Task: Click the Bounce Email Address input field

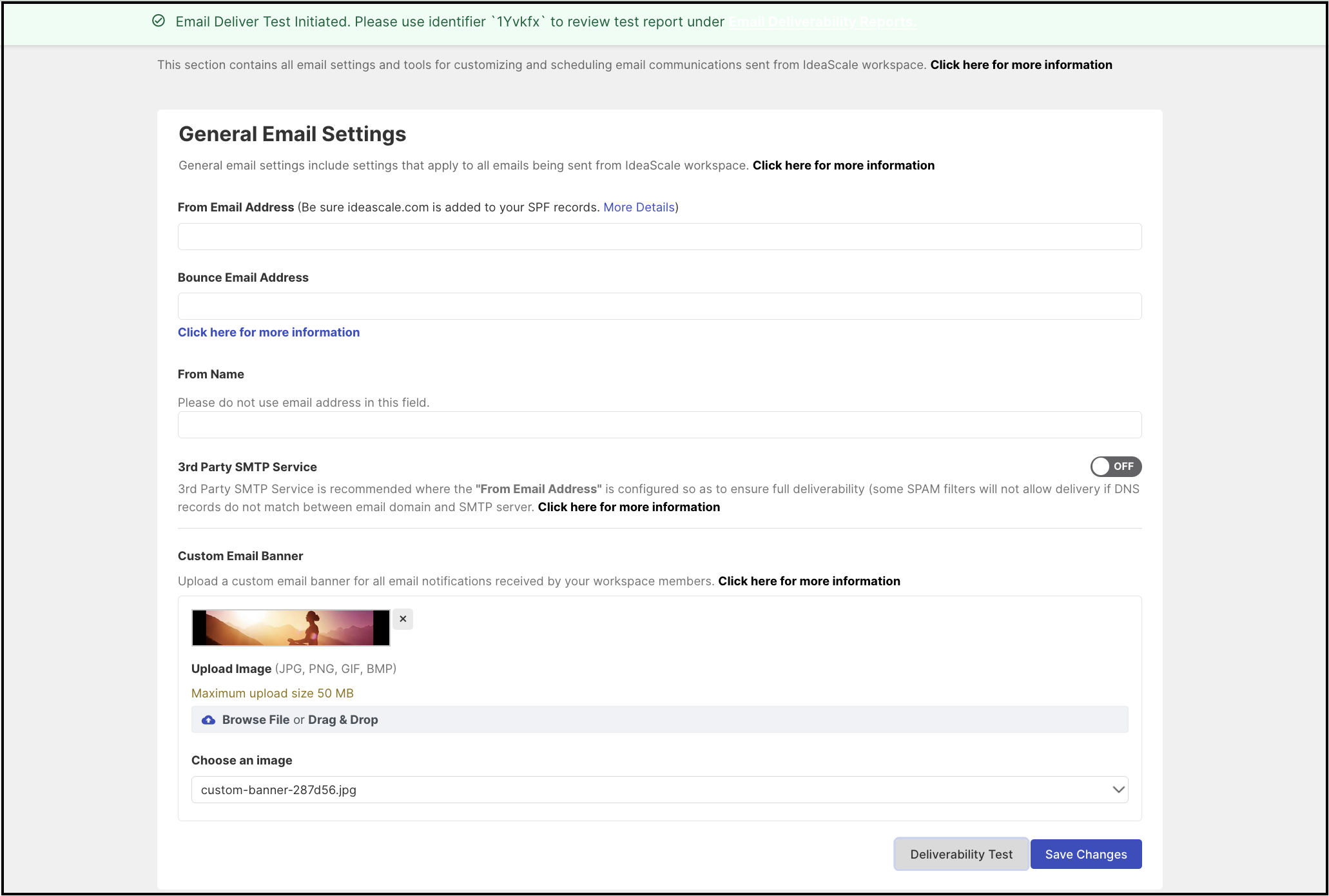Action: (659, 306)
